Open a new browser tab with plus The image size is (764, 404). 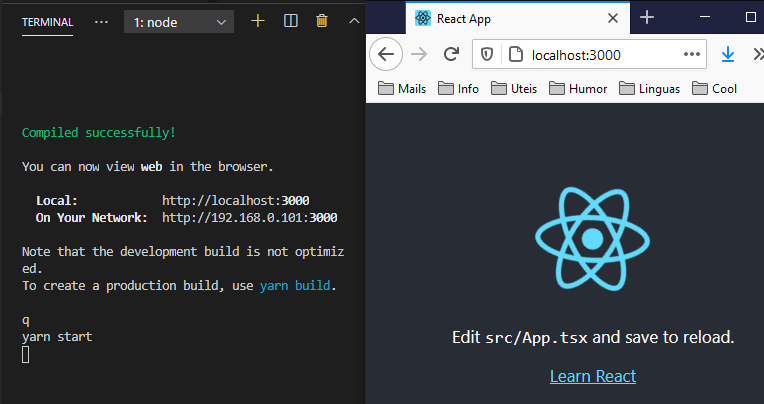tap(647, 18)
